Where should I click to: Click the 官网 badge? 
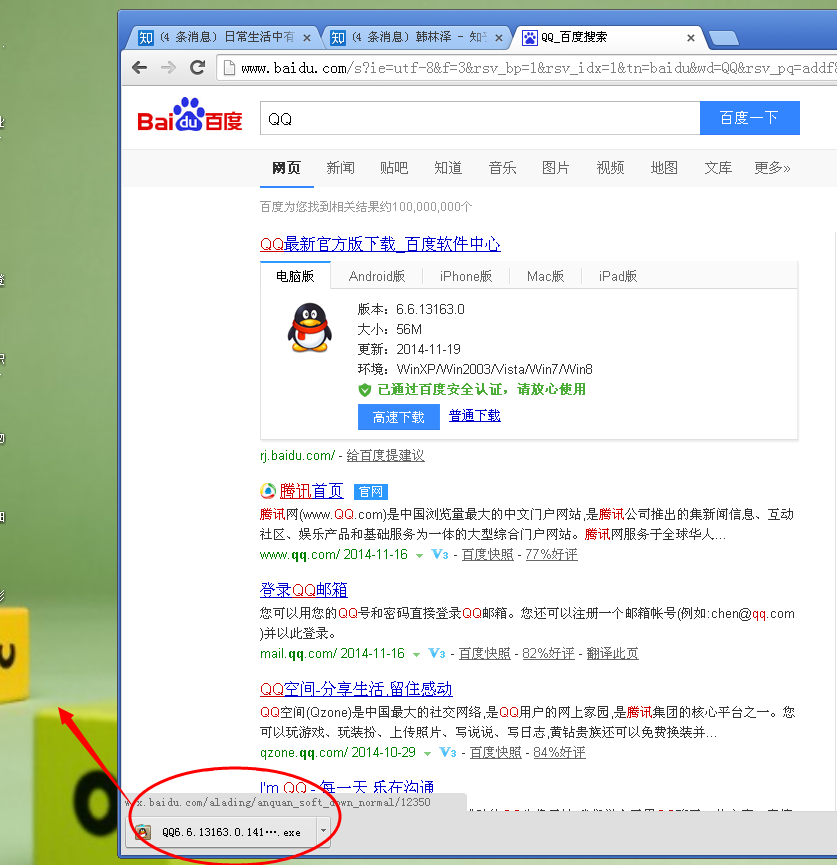[x=370, y=492]
